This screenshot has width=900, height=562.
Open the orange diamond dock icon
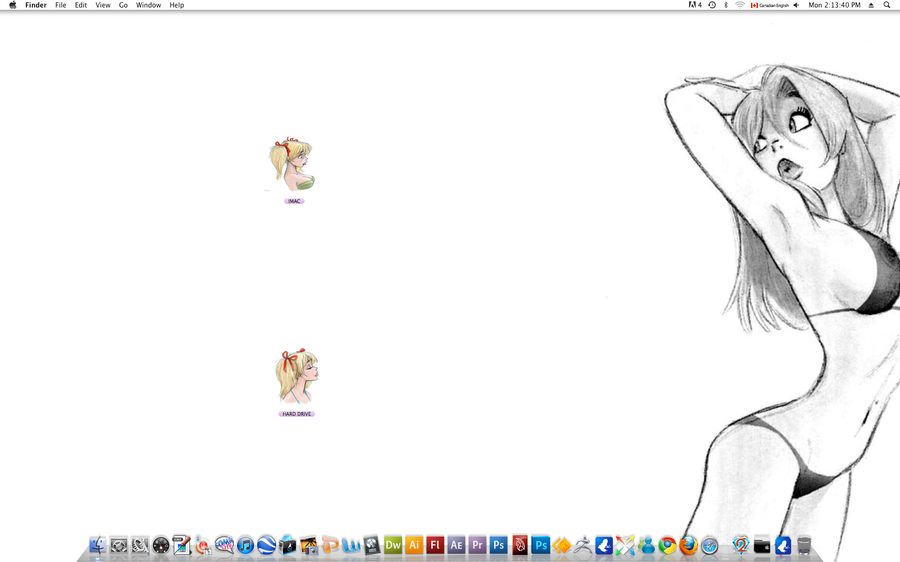point(562,545)
